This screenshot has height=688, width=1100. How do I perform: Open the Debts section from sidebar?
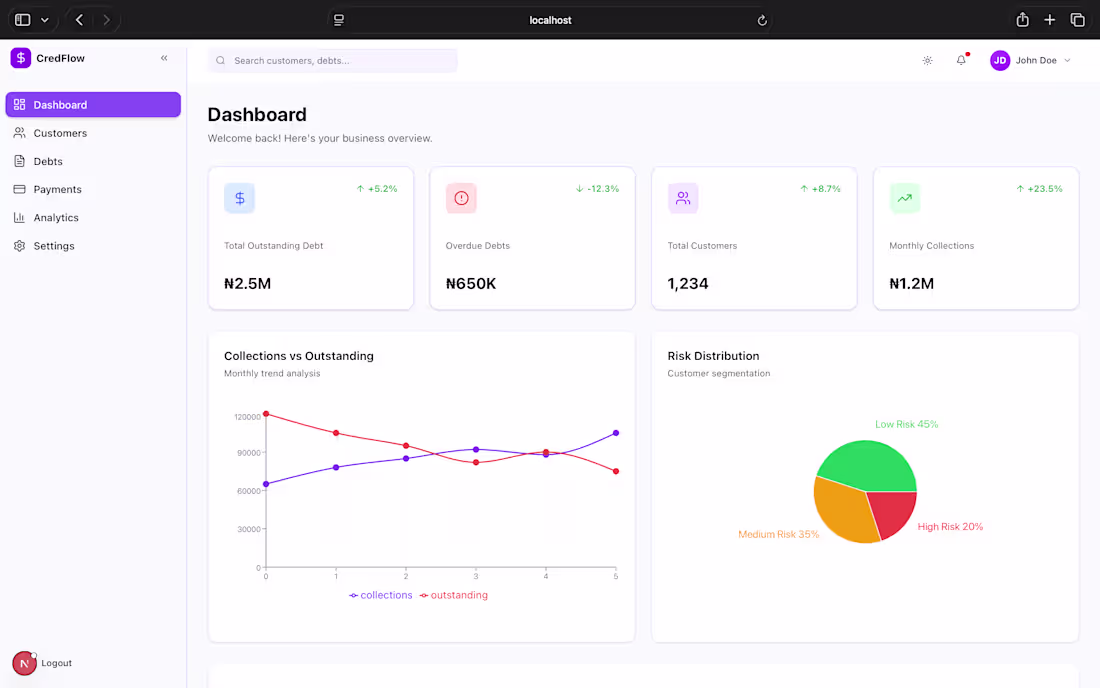[48, 161]
